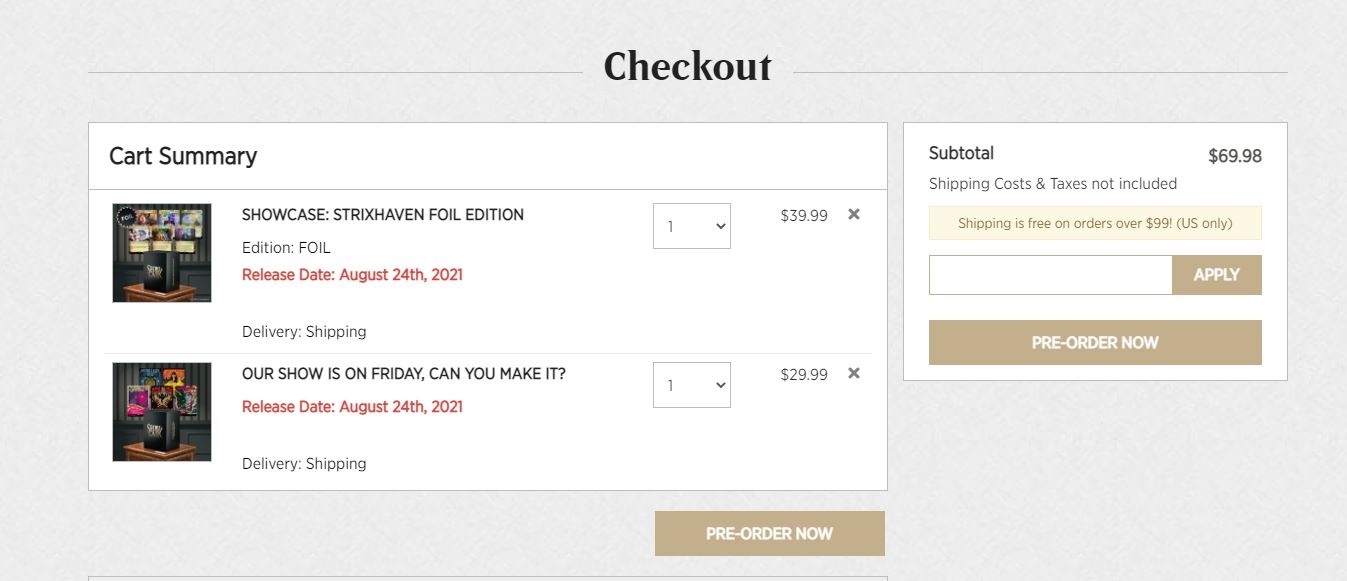
Task: Click the $39.99 price of Strixhaven item
Action: [804, 215]
